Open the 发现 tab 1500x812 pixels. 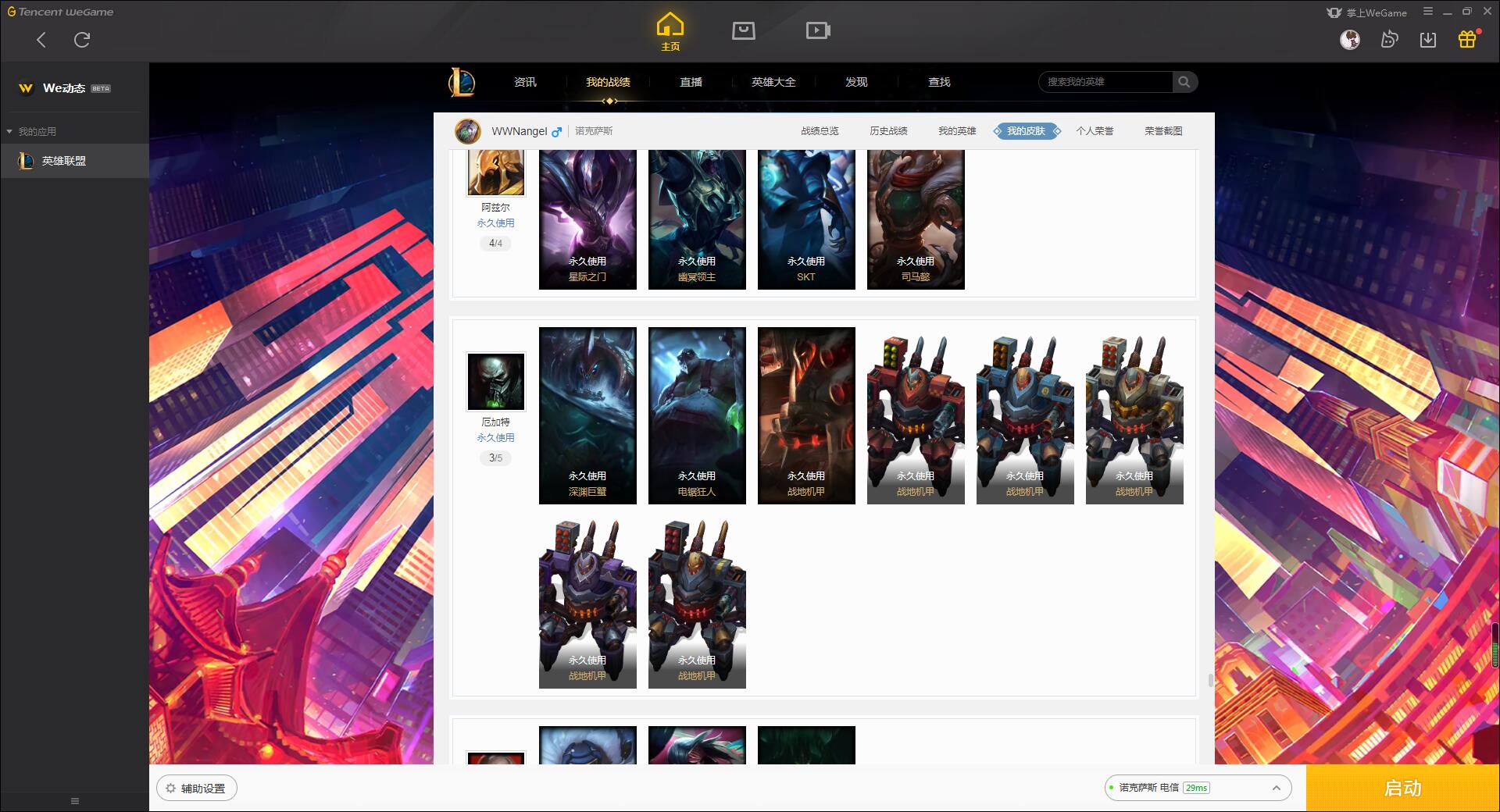tap(856, 82)
